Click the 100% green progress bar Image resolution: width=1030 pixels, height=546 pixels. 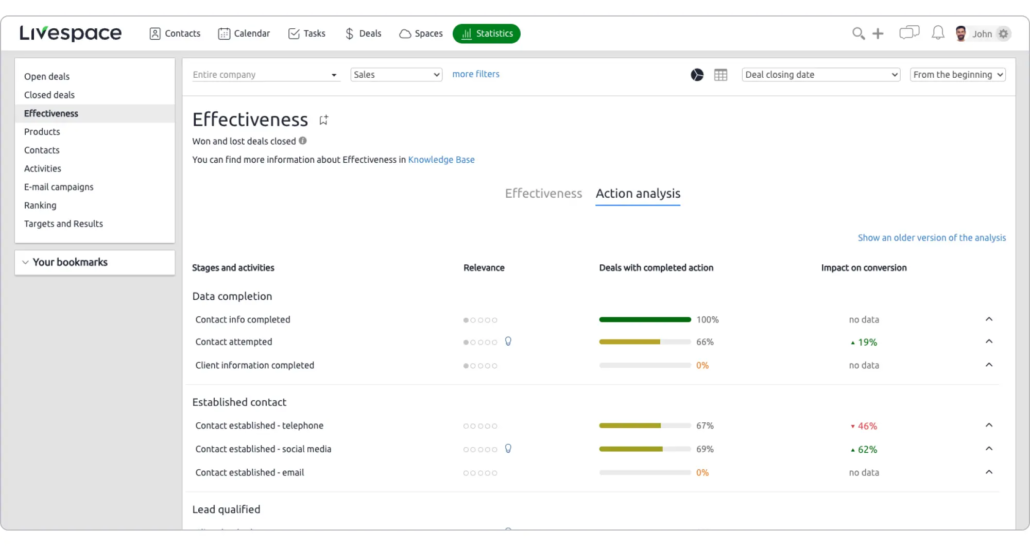644,320
